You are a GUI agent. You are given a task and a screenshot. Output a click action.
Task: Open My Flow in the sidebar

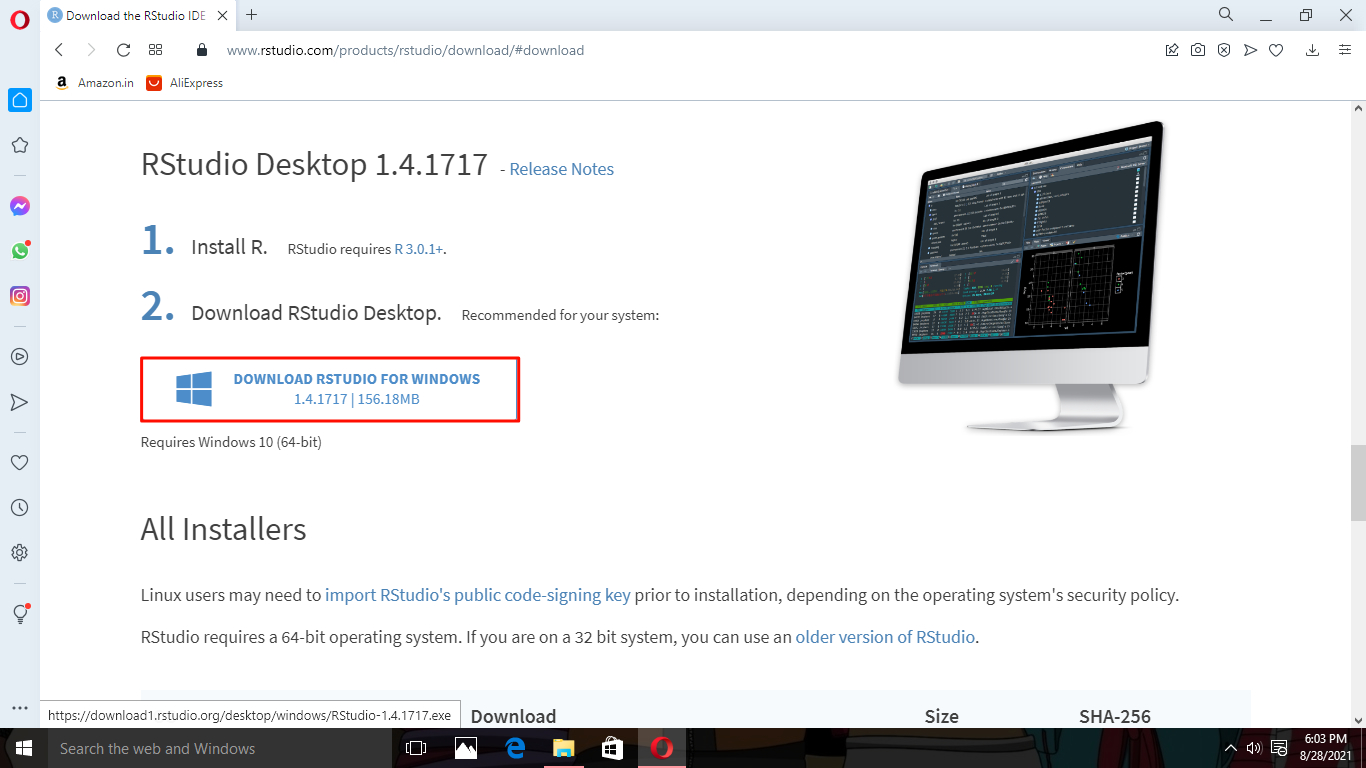20,402
